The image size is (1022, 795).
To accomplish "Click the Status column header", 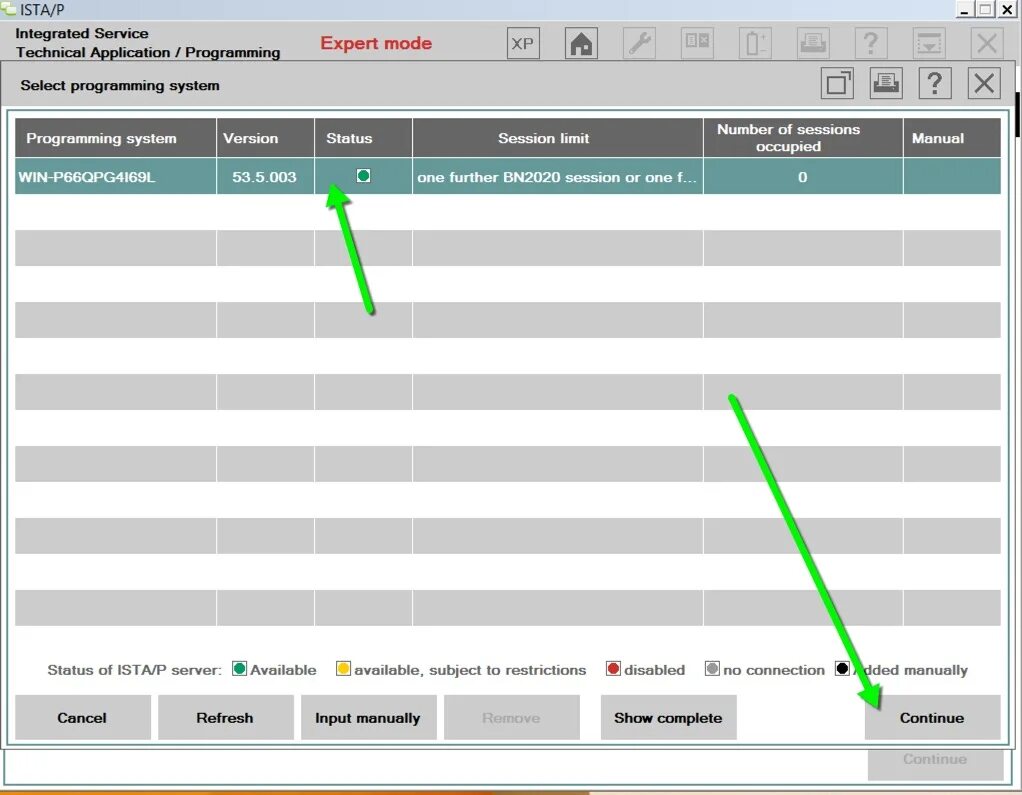I will point(363,137).
